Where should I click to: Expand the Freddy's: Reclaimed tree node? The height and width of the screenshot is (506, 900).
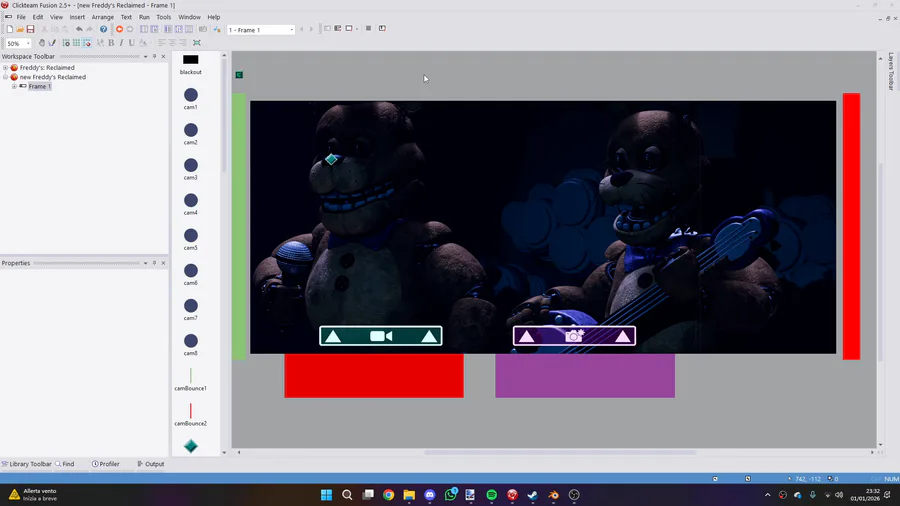coord(6,68)
